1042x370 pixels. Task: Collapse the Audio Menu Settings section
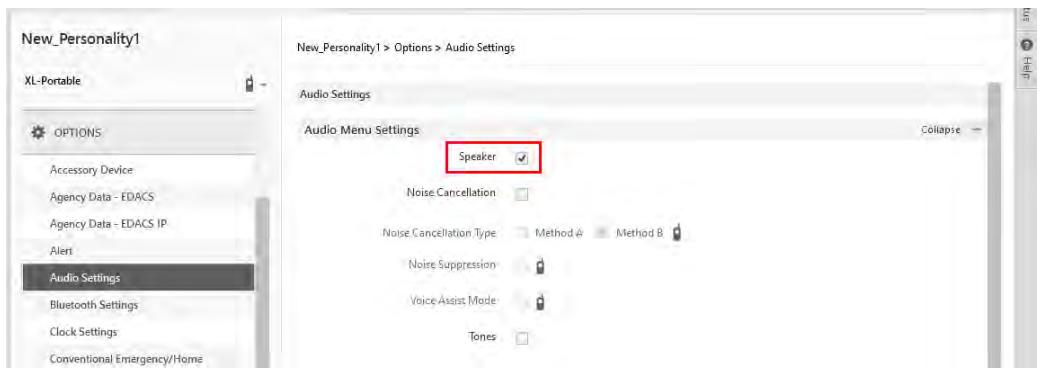point(951,130)
